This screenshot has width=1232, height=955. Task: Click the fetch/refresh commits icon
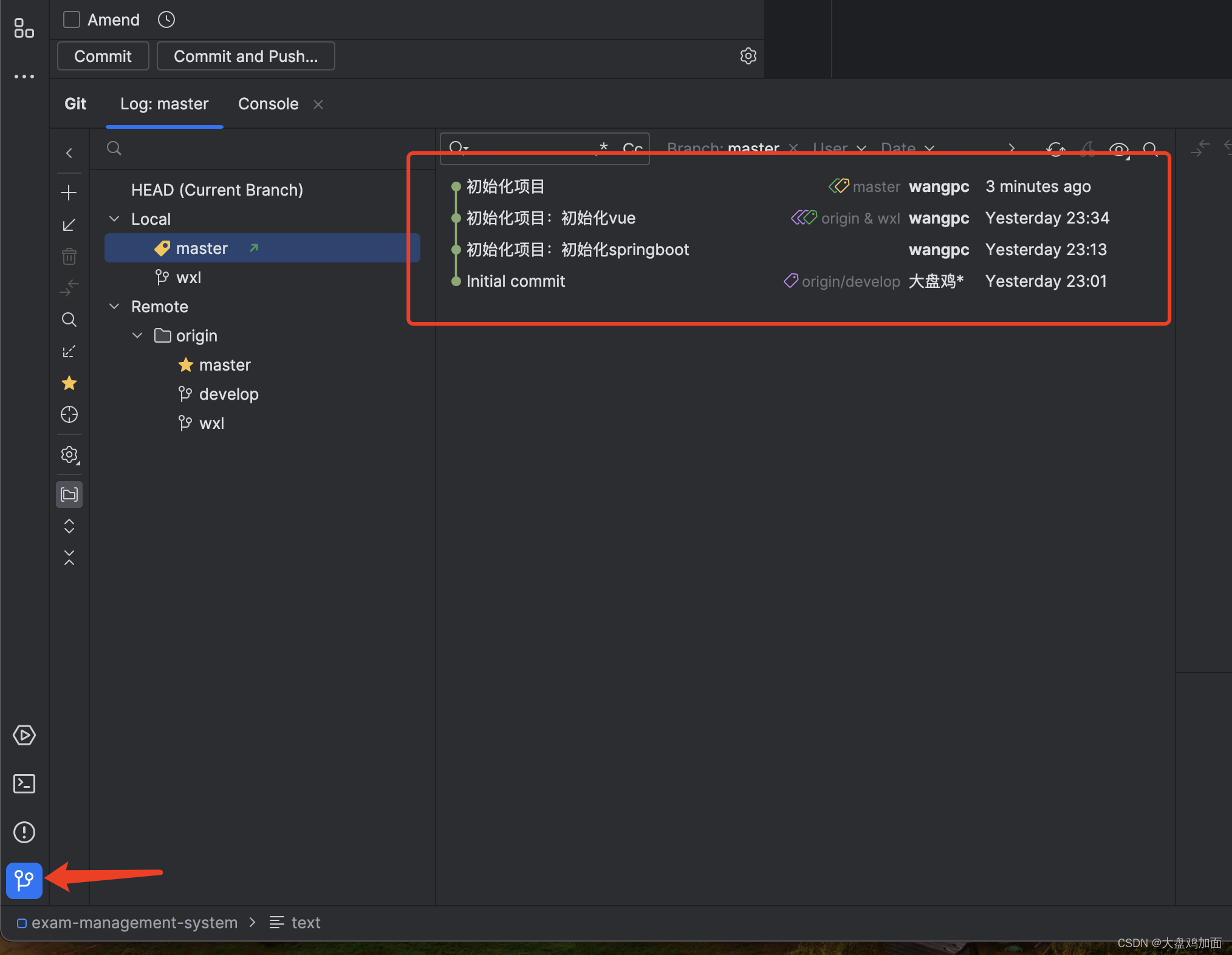[x=1057, y=149]
